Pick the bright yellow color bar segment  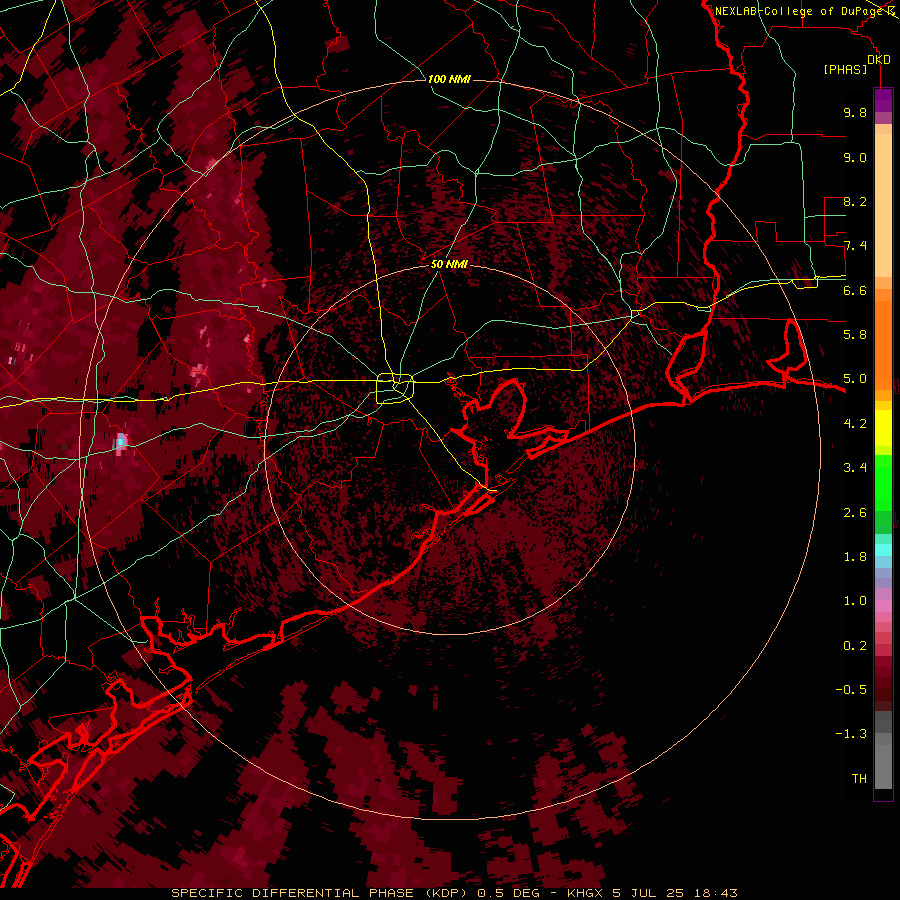[x=883, y=428]
